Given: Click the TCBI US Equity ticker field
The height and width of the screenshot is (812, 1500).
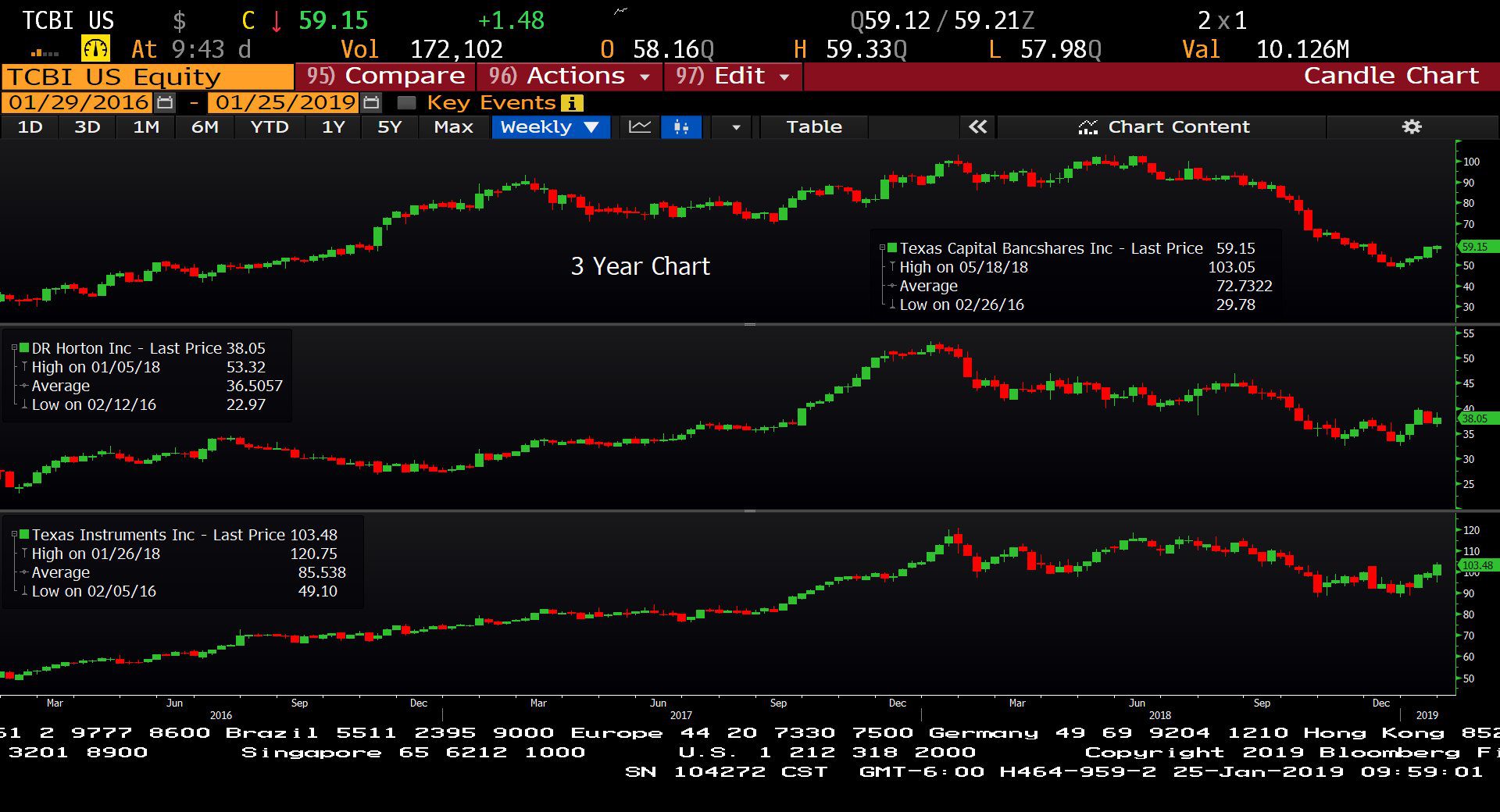Looking at the screenshot, I should 147,77.
